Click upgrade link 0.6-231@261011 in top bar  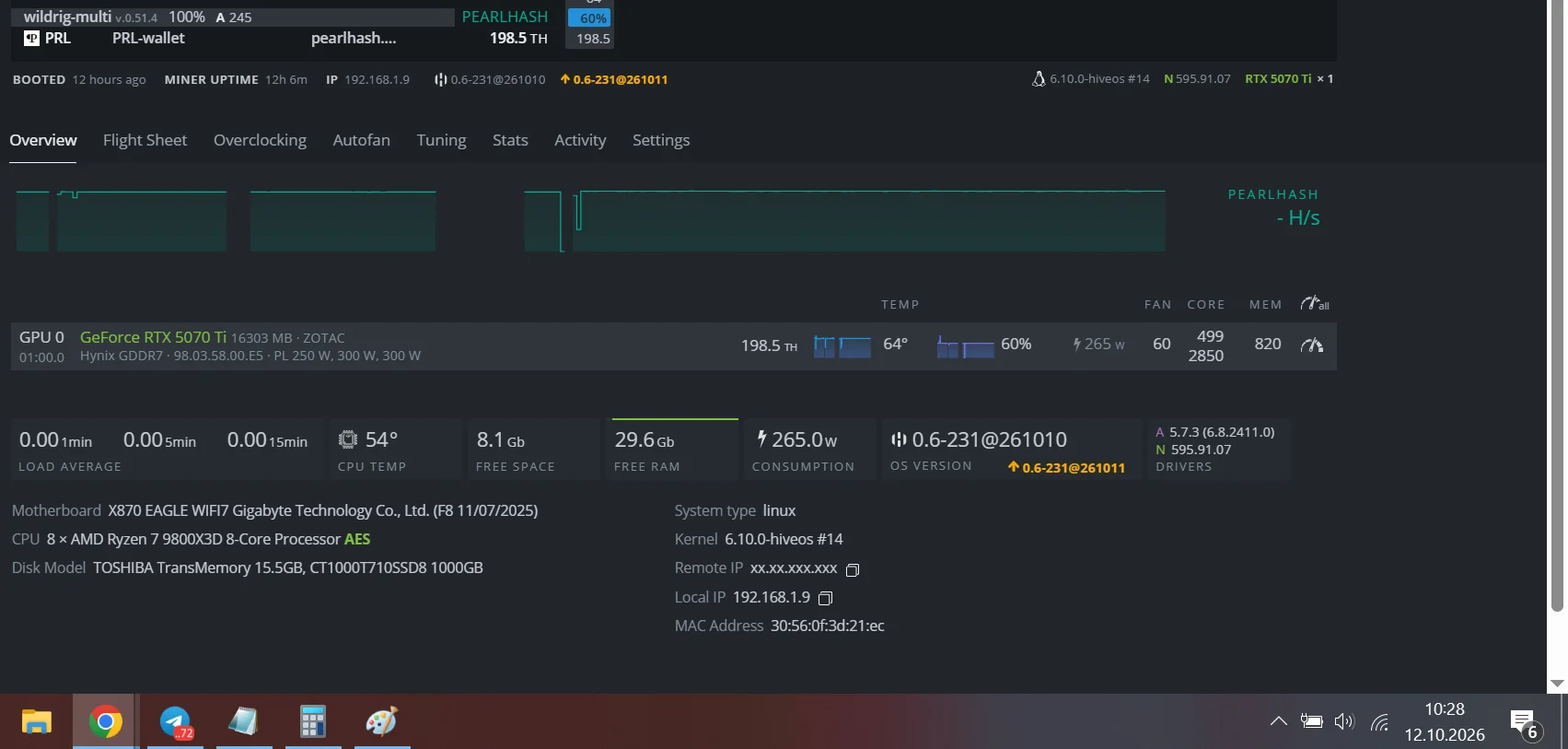(614, 80)
